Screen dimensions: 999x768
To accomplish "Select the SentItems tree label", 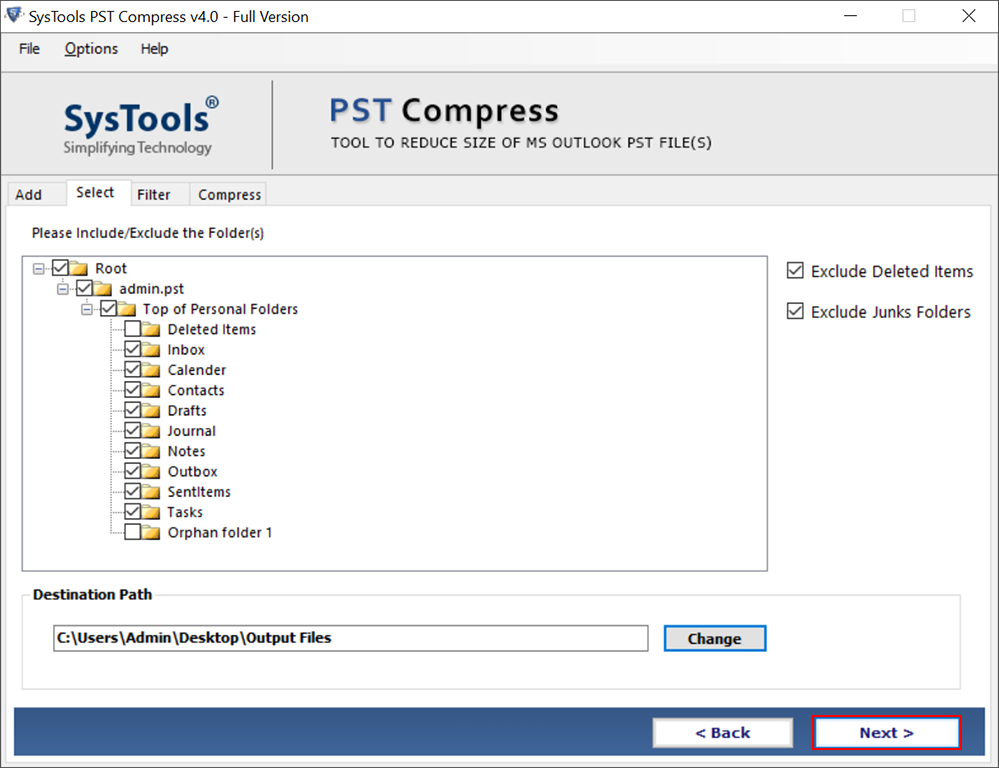I will [199, 492].
